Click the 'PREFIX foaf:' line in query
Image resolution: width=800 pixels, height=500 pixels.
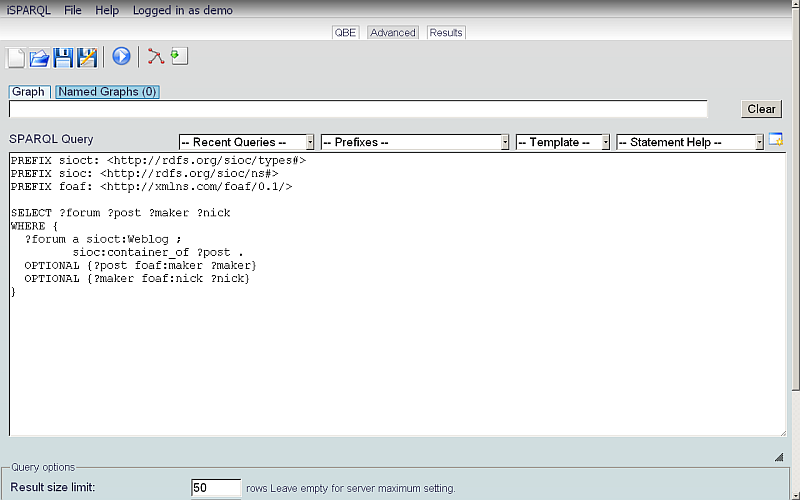click(x=152, y=187)
